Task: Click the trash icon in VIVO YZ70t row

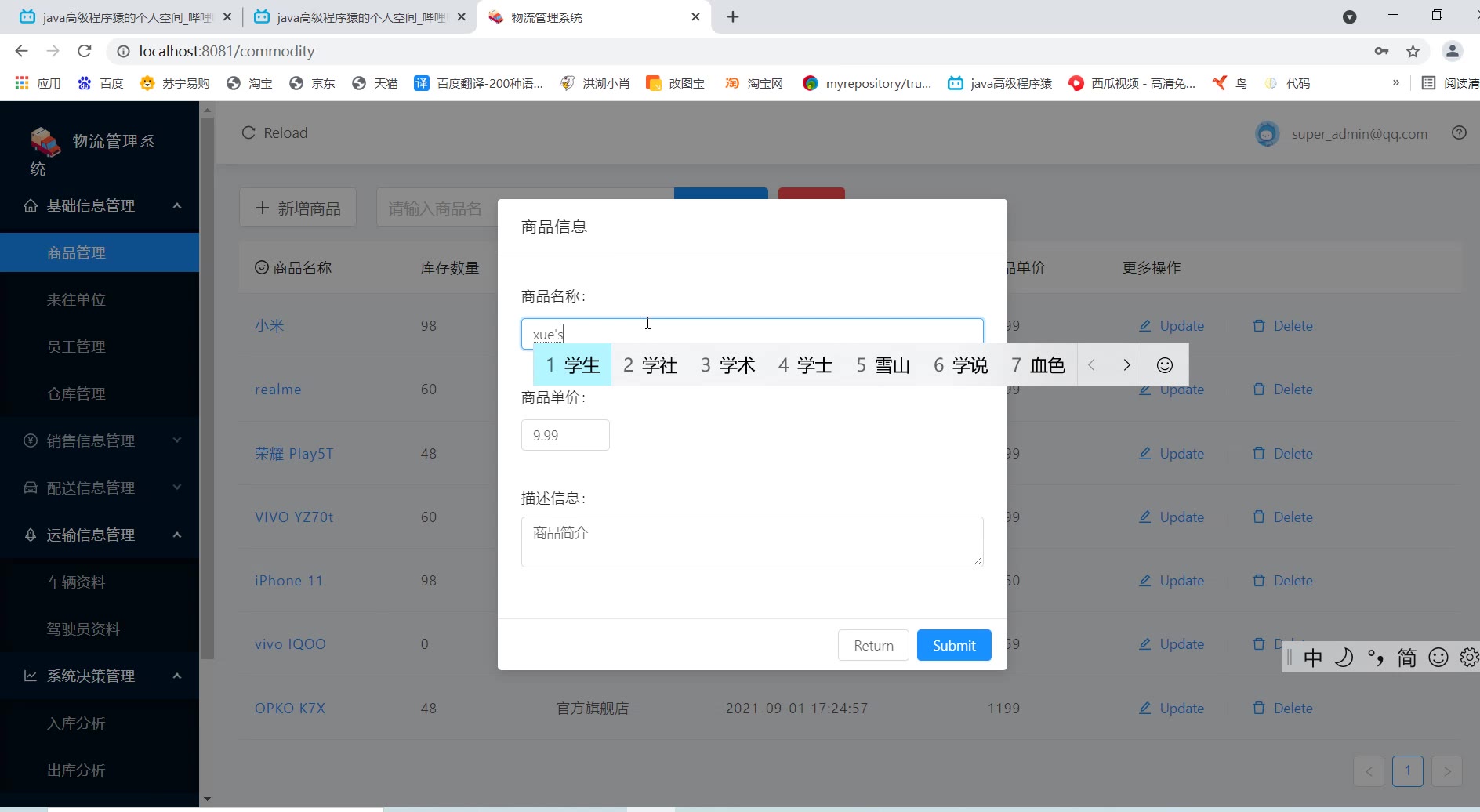Action: point(1259,517)
